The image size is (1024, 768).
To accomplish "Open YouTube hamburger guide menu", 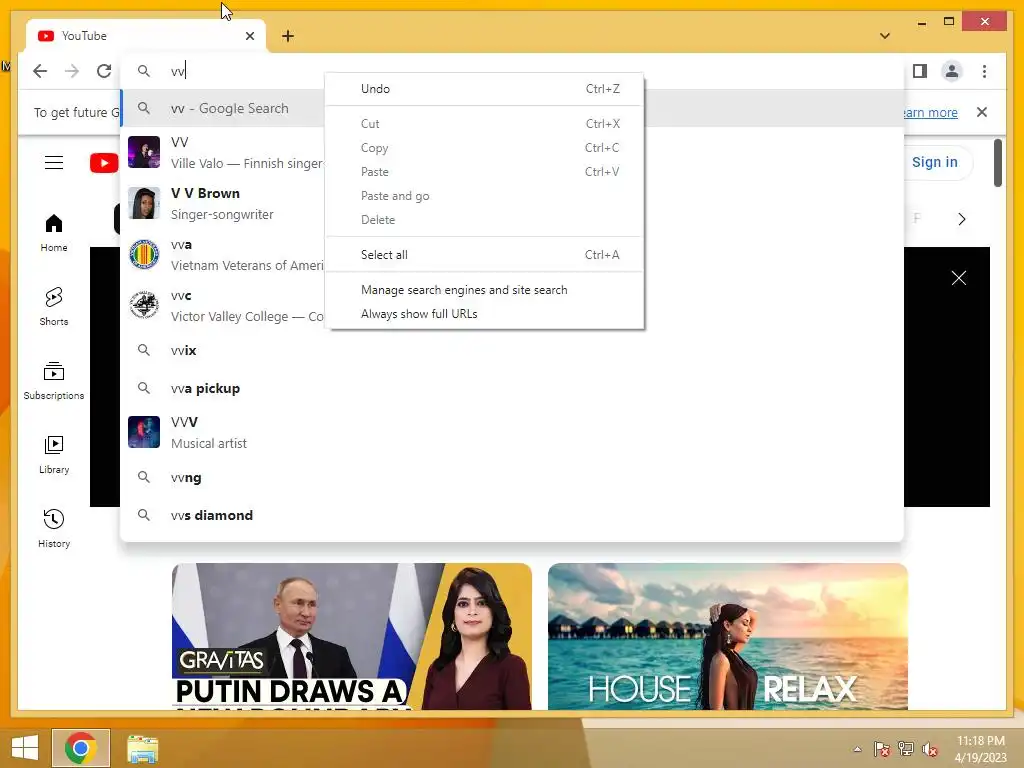I will click(54, 163).
